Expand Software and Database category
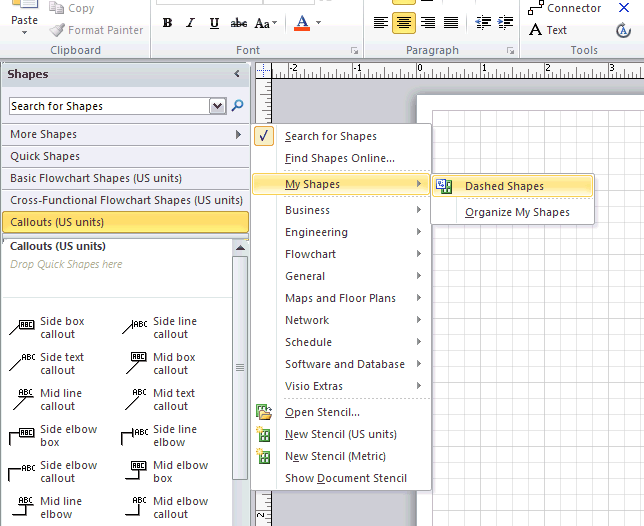 pyautogui.click(x=342, y=364)
